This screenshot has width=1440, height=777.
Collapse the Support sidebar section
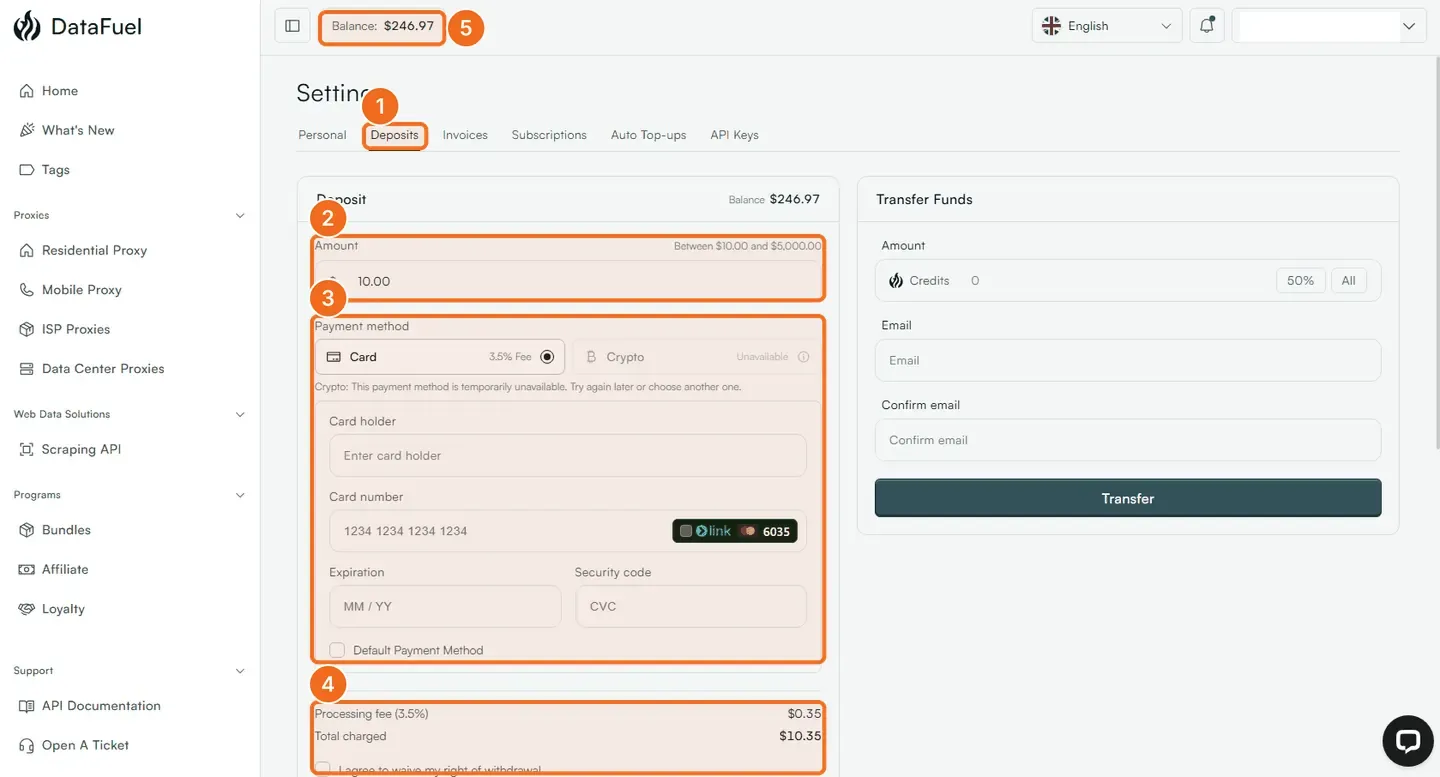tap(239, 672)
